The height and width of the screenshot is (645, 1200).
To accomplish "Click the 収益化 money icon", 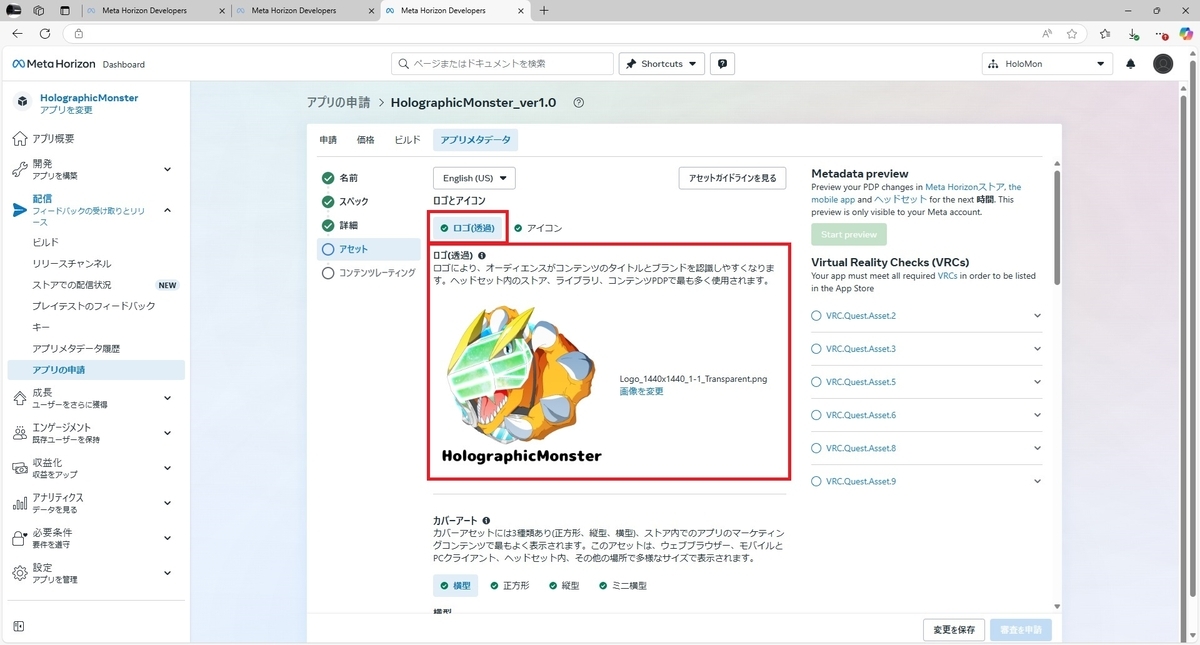I will (20, 468).
